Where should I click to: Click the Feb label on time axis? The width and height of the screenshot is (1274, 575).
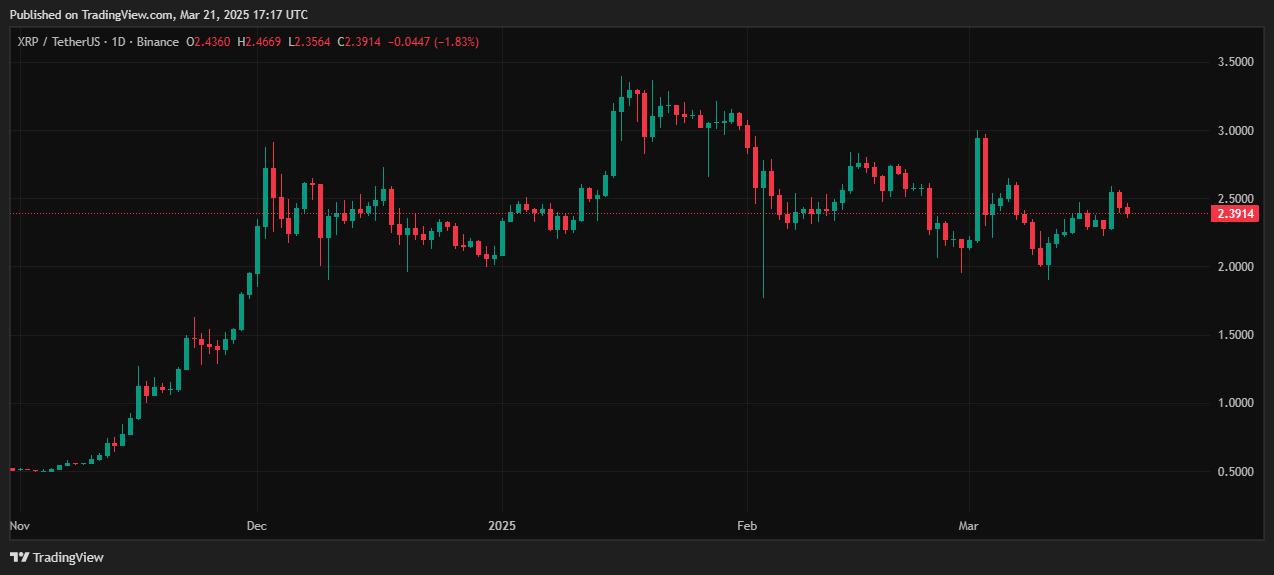click(746, 524)
